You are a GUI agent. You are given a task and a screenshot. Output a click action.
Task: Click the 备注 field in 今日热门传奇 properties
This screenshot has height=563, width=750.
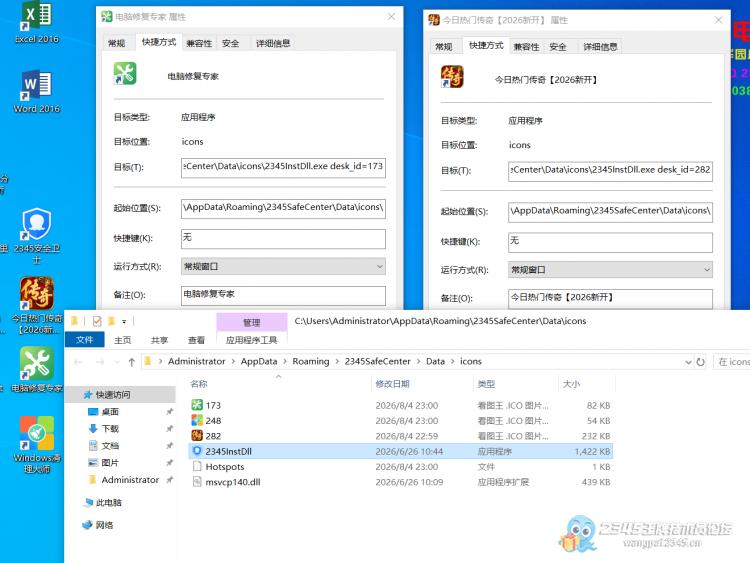pos(610,299)
